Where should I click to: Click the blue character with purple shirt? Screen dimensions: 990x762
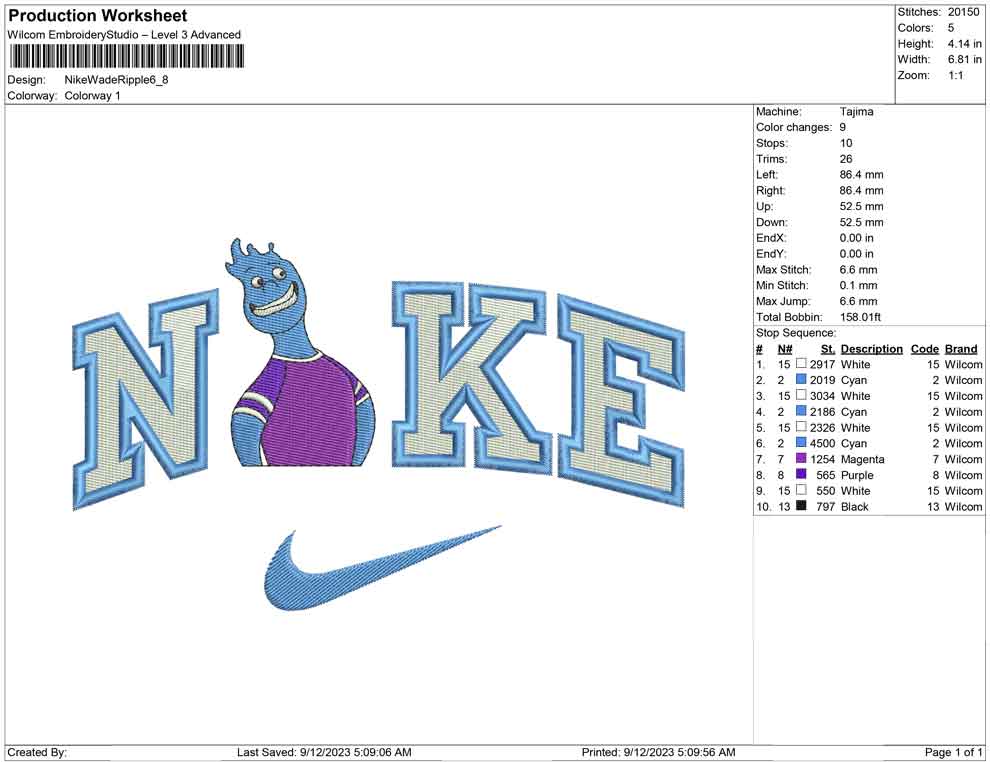pos(300,354)
